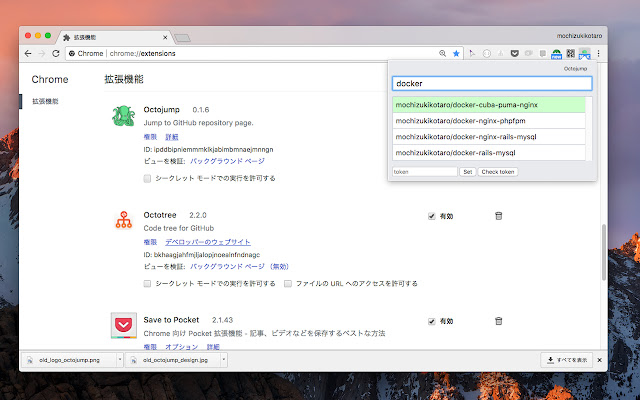This screenshot has width=640, height=400.
Task: Click the token input field
Action: pyautogui.click(x=424, y=172)
